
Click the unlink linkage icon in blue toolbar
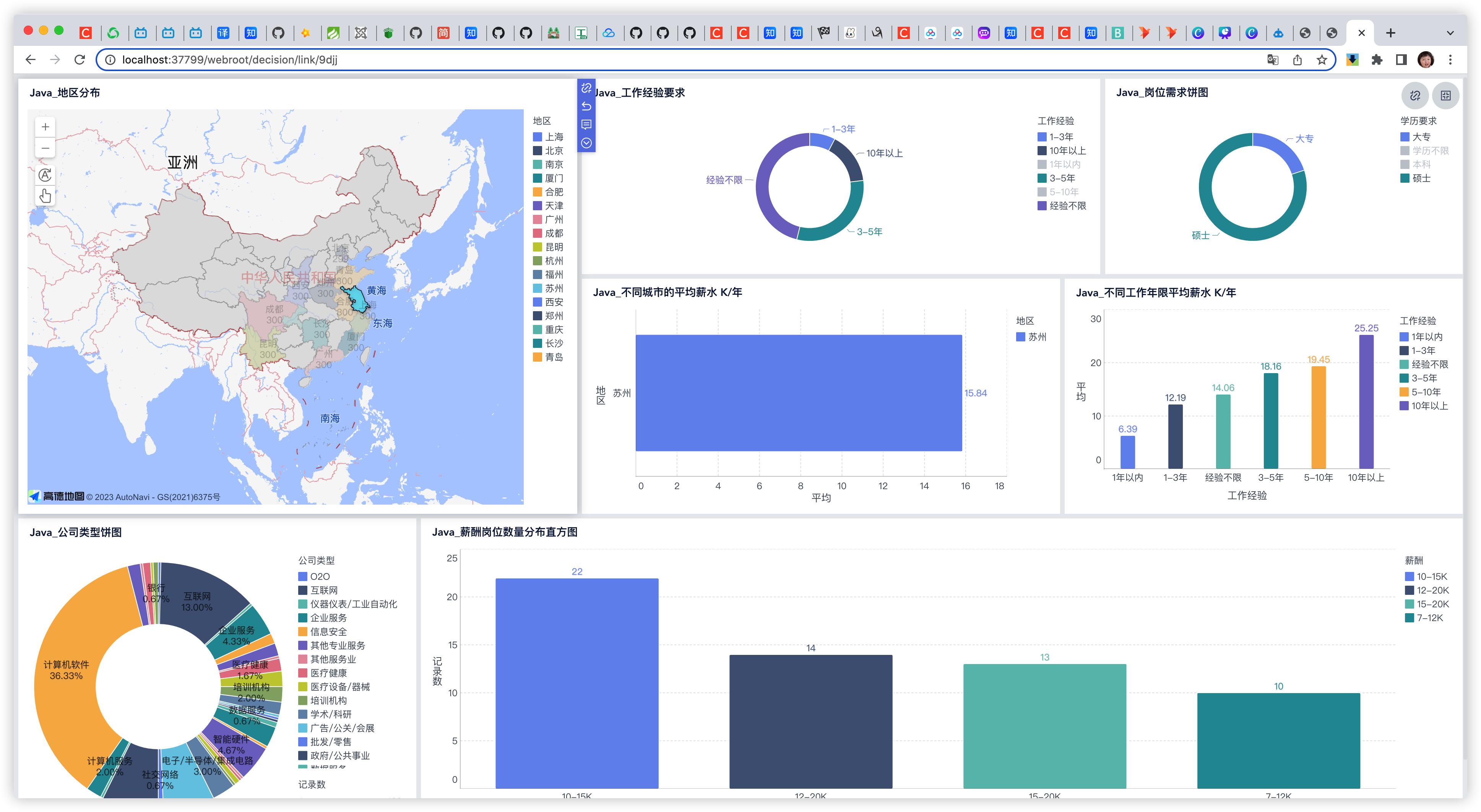pos(586,88)
